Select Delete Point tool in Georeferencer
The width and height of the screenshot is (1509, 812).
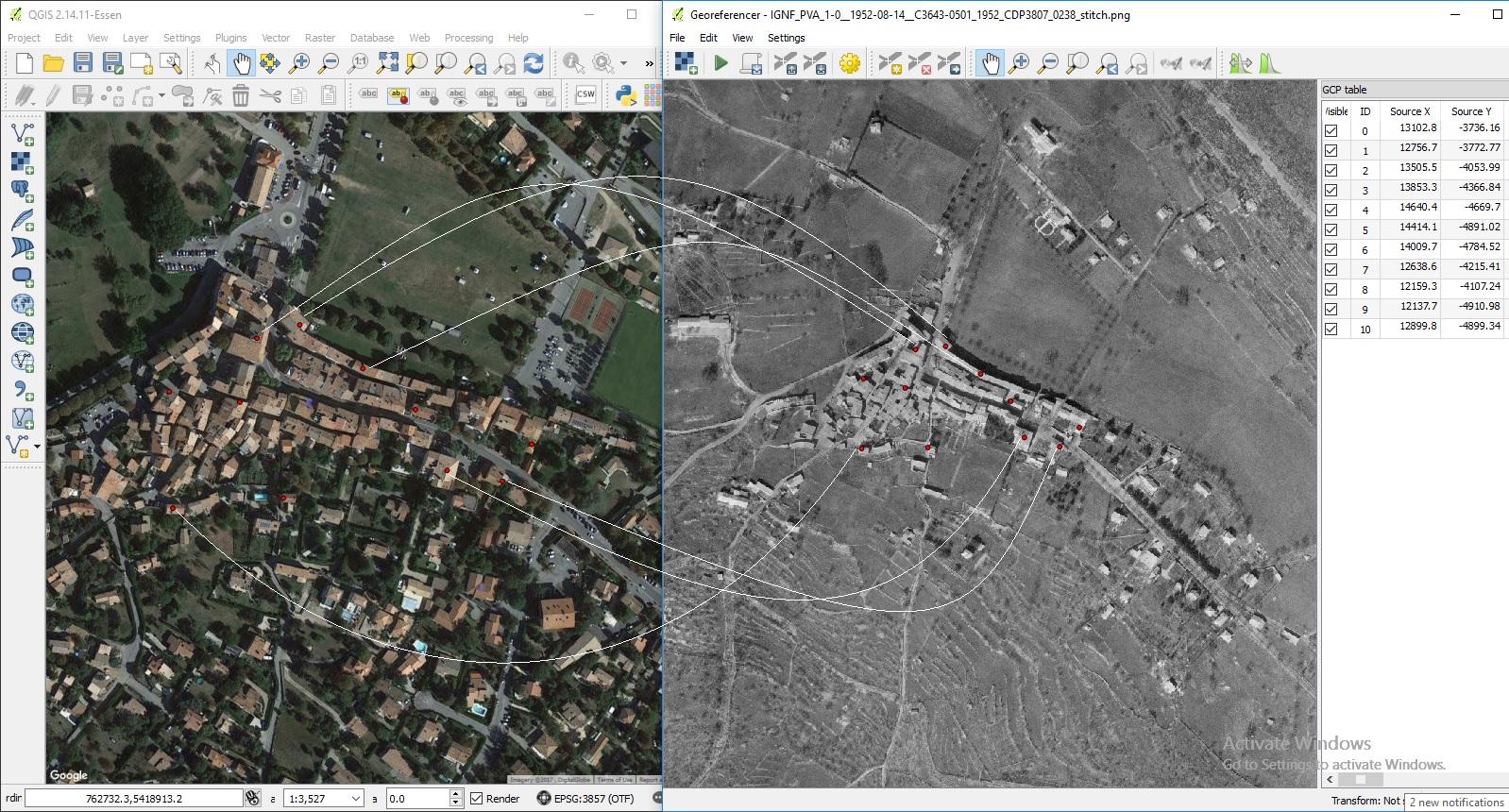point(919,63)
